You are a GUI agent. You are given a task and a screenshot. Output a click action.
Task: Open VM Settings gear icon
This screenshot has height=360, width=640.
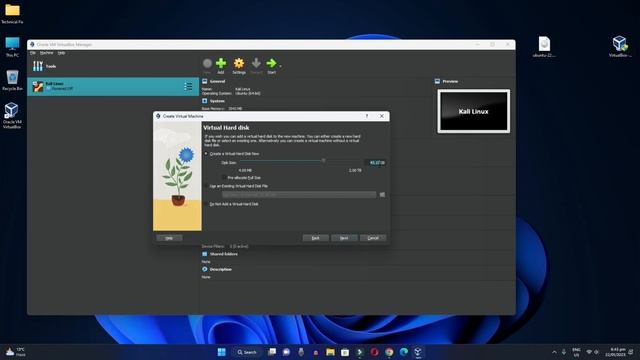point(239,63)
